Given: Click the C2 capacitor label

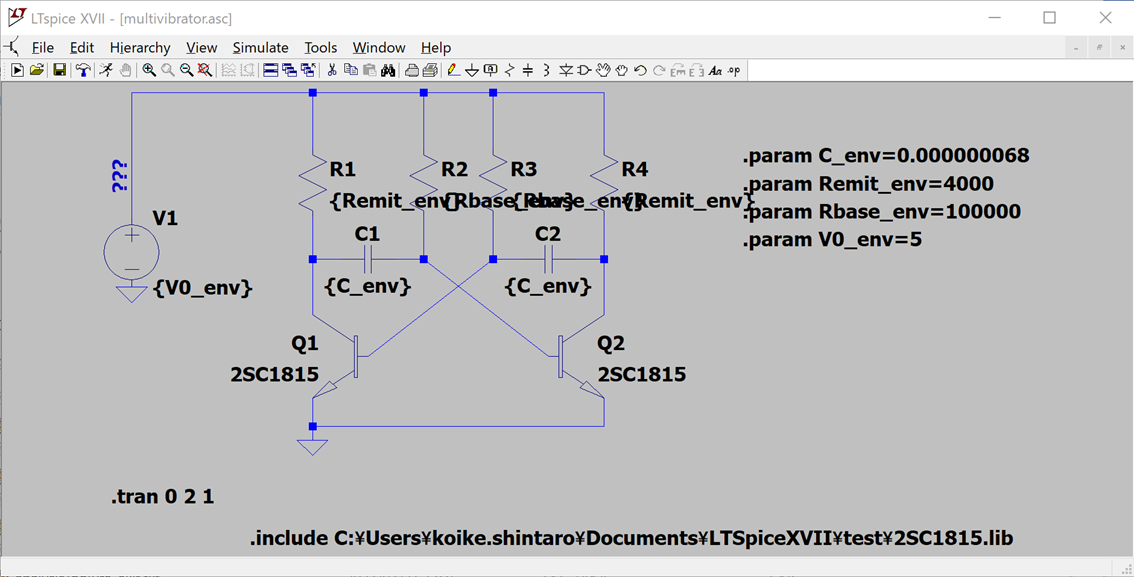Looking at the screenshot, I should [x=548, y=234].
